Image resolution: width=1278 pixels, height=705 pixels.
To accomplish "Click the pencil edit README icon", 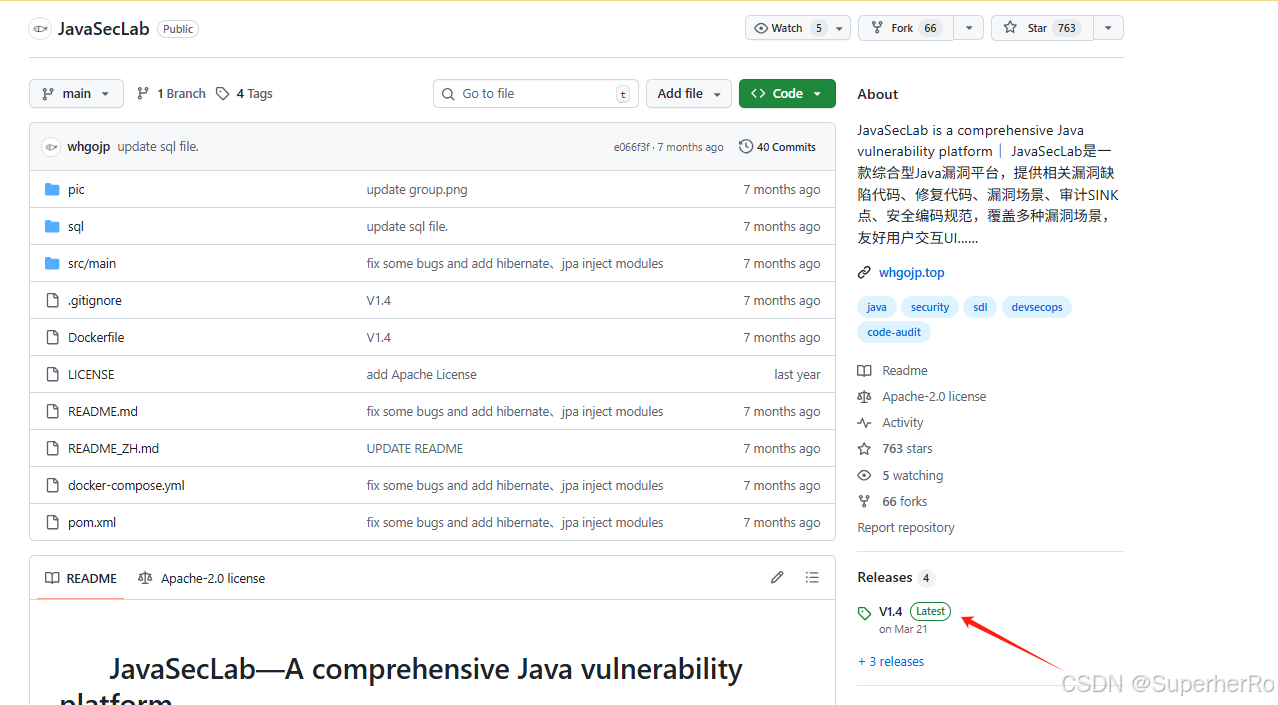I will pyautogui.click(x=777, y=577).
